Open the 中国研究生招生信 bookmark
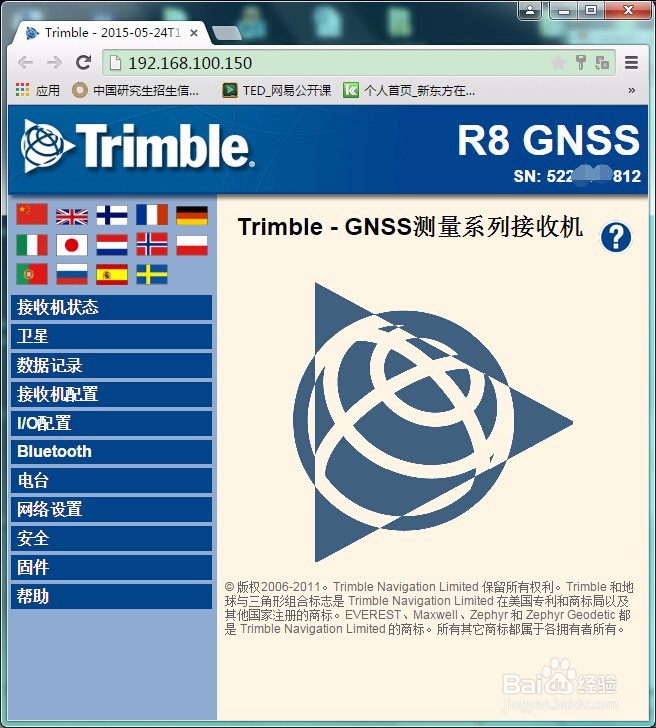 (136, 90)
